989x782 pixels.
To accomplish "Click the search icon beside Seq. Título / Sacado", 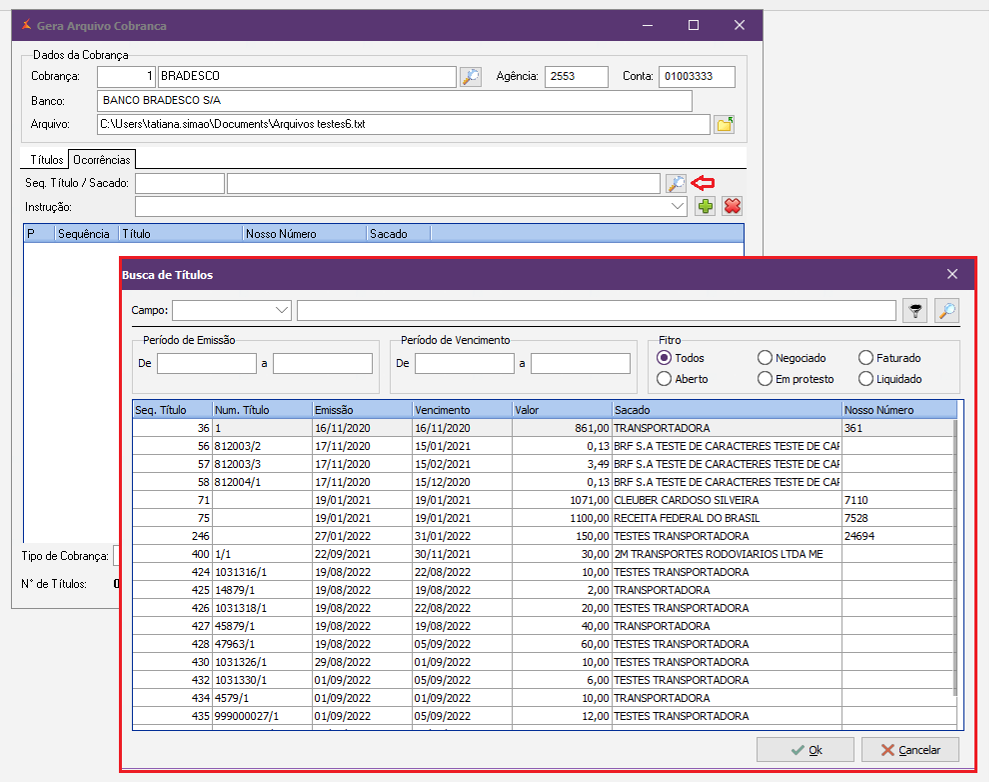I will click(x=677, y=183).
